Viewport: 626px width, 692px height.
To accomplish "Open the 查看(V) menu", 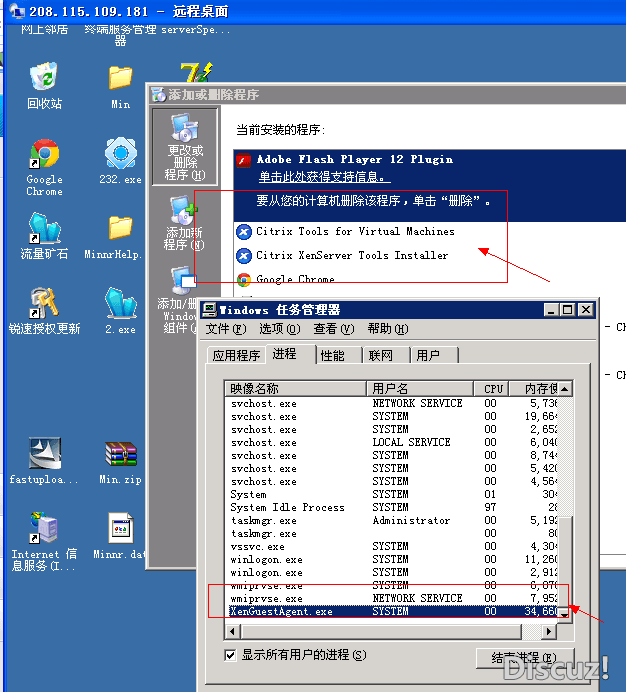I will (x=334, y=329).
